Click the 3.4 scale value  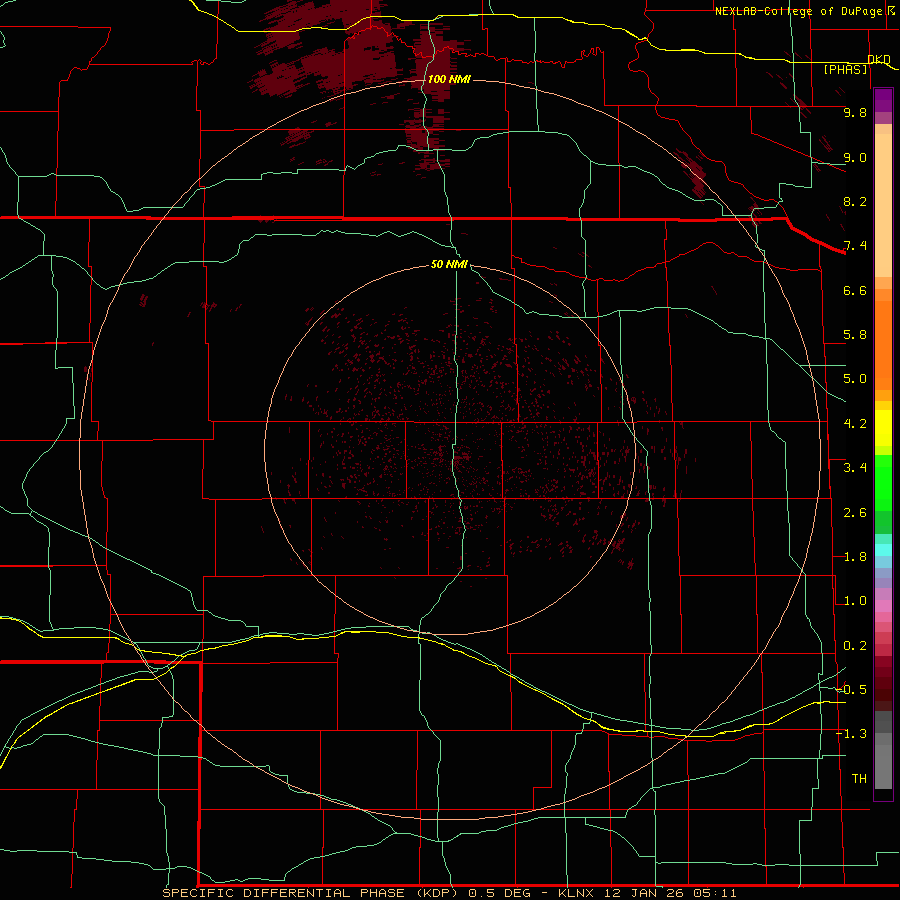(x=855, y=468)
